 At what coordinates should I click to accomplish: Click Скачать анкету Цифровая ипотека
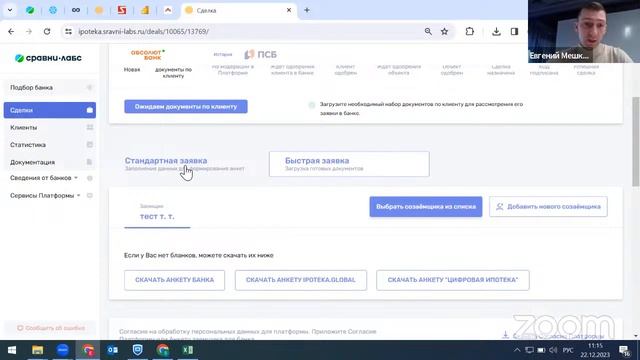coord(453,280)
